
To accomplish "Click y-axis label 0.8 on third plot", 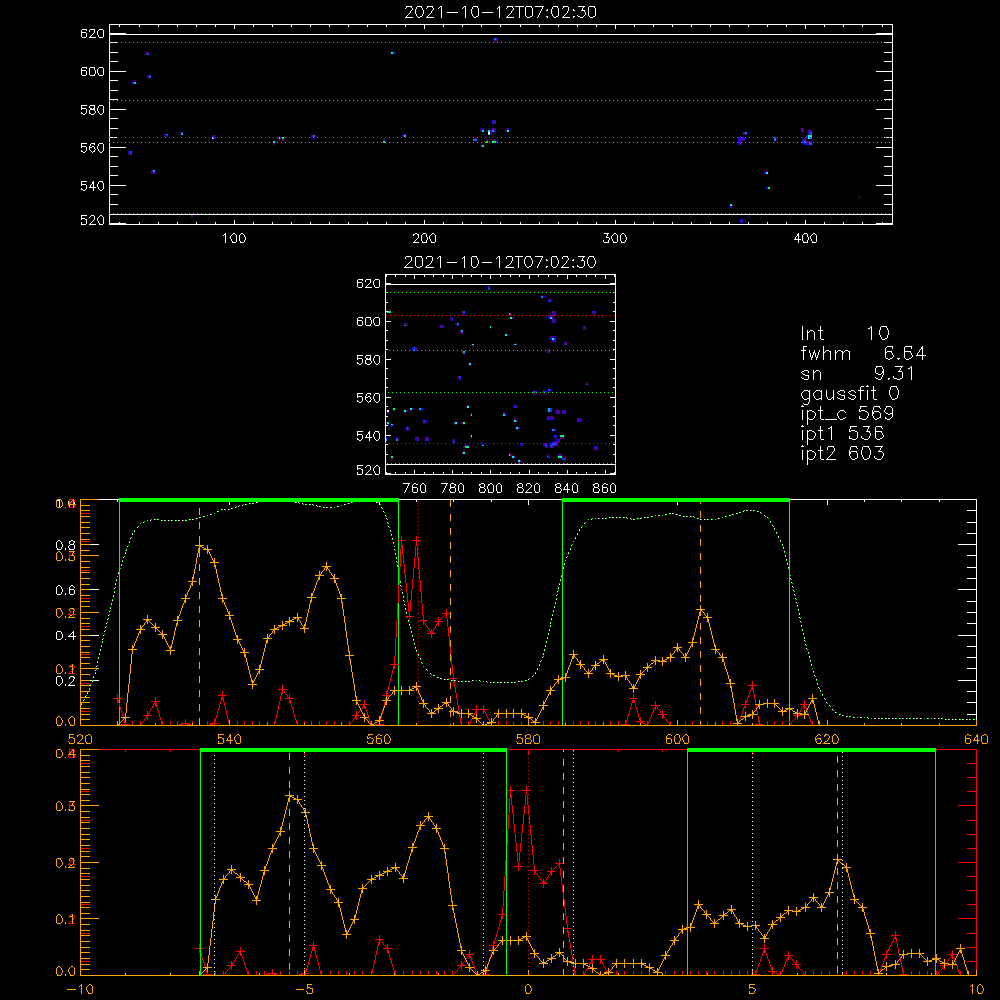I will 66,545.
